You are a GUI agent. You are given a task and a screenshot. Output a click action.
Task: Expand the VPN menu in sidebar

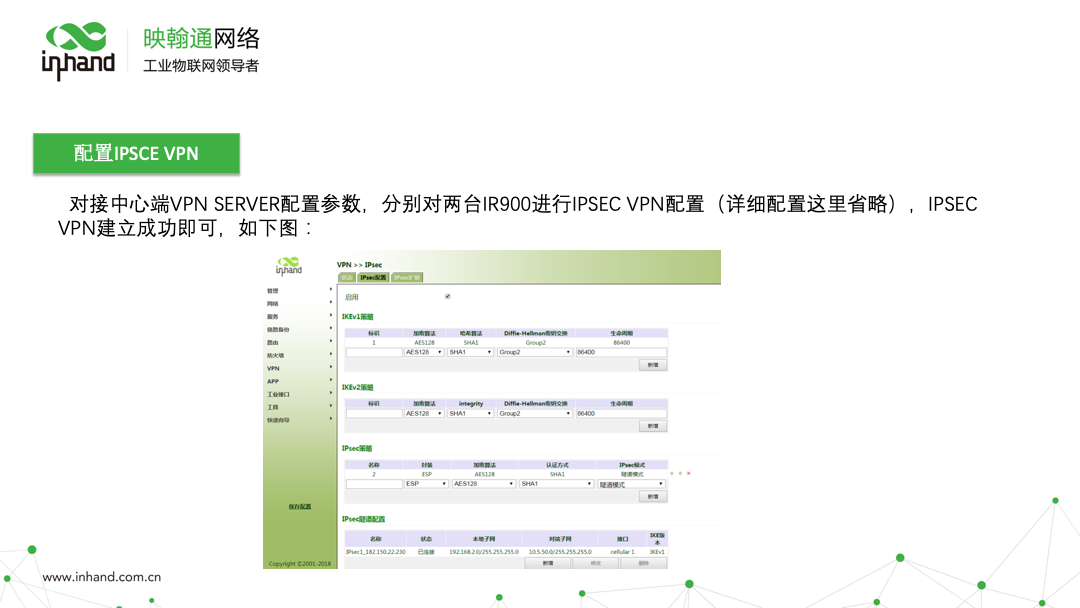pyautogui.click(x=274, y=368)
